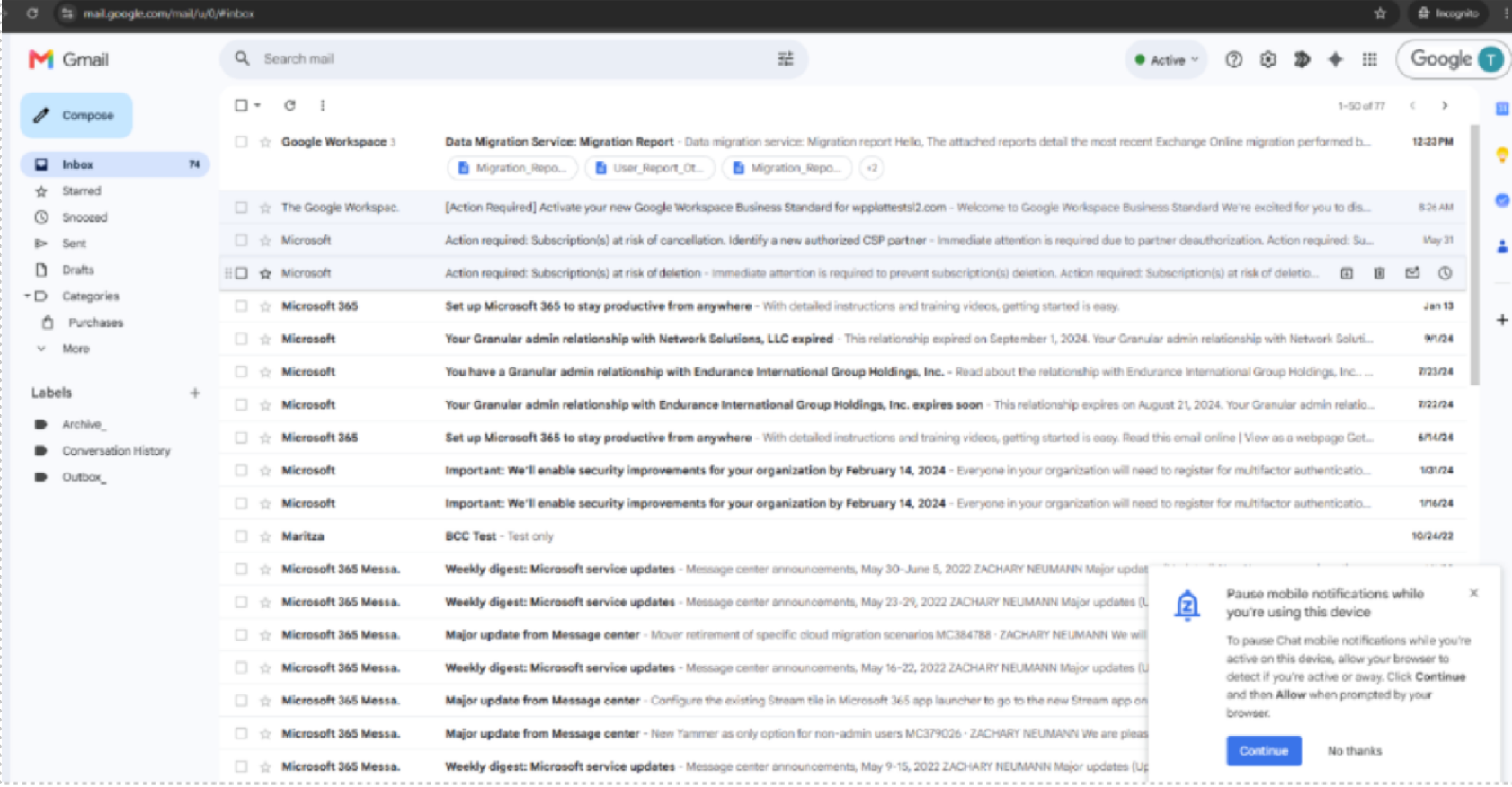Open Tasks in the side panel
Screen dimensions: 1512x787
[x=1501, y=200]
